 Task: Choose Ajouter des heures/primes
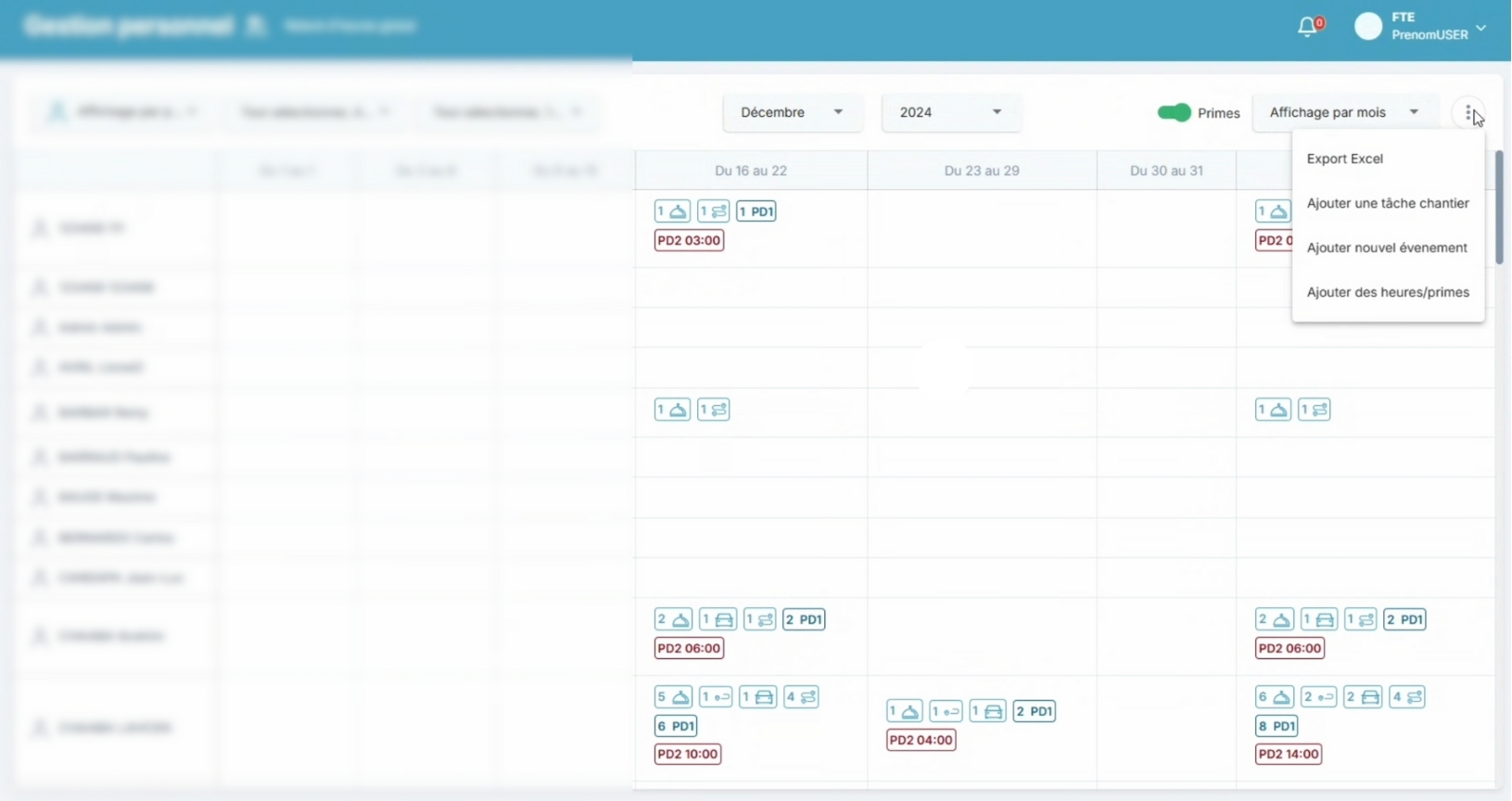pyautogui.click(x=1387, y=292)
